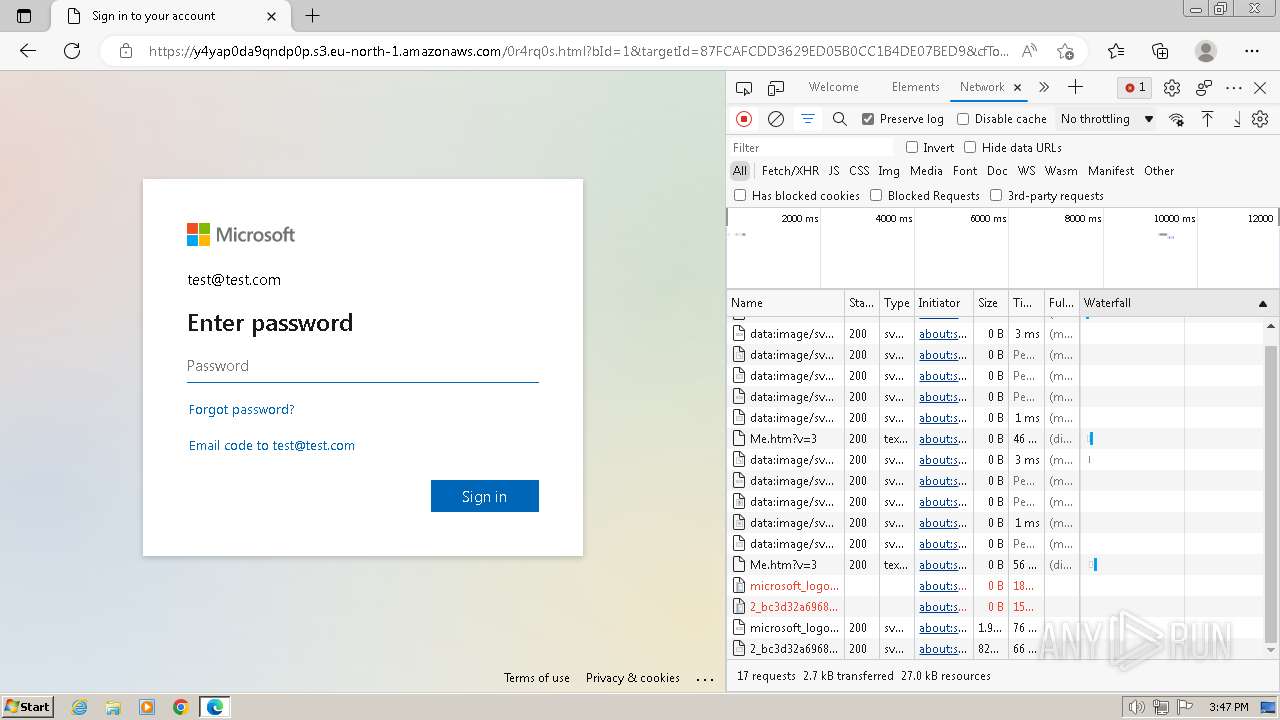
Task: Open Collections icon
Action: click(1160, 51)
